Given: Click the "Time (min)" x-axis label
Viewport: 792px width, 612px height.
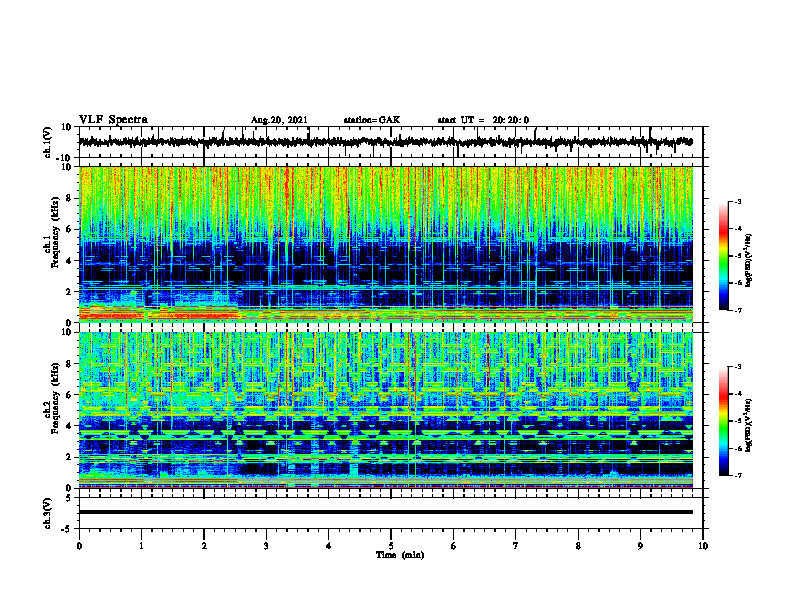Looking at the screenshot, I should [400, 555].
